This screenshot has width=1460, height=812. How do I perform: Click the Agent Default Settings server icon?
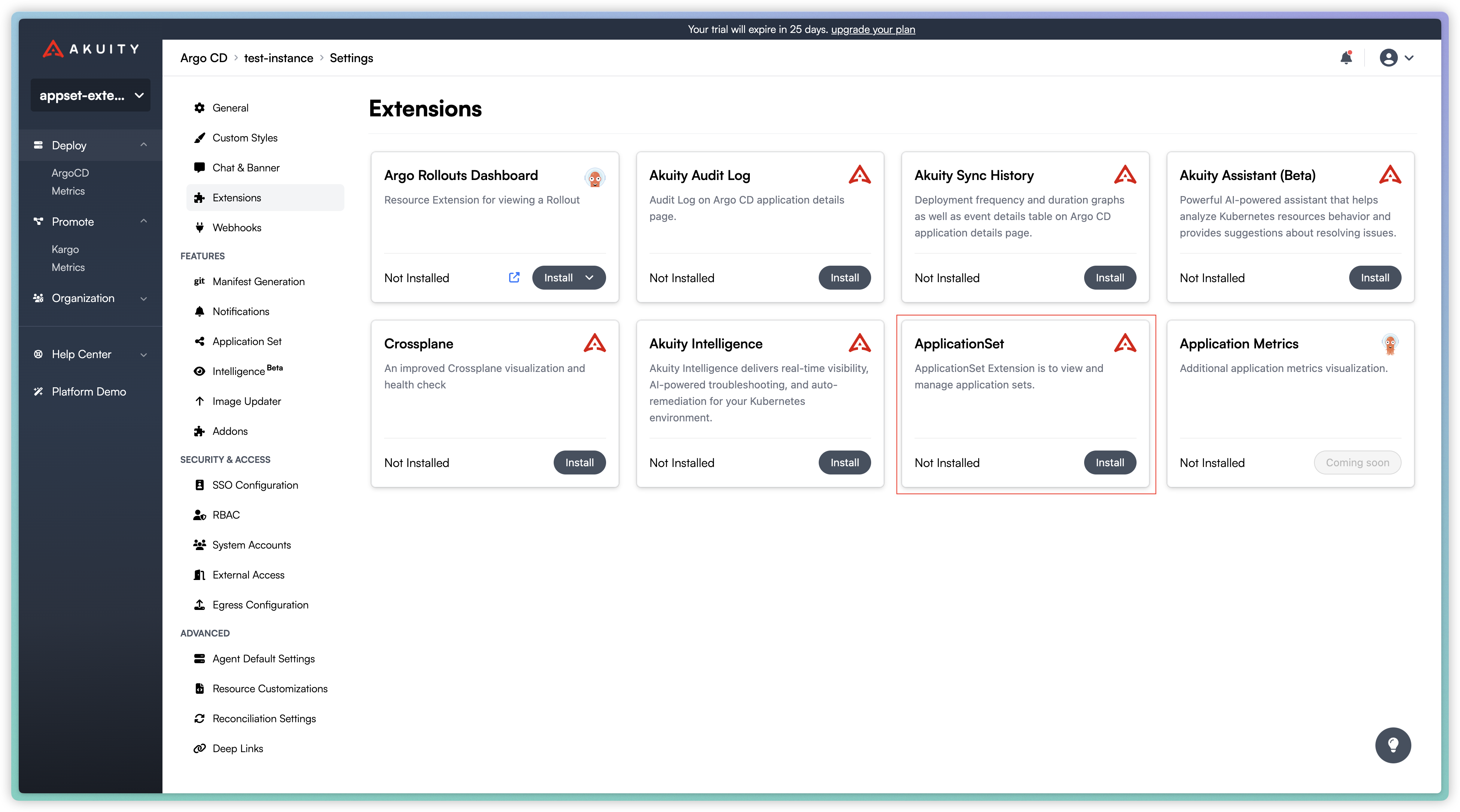point(200,659)
